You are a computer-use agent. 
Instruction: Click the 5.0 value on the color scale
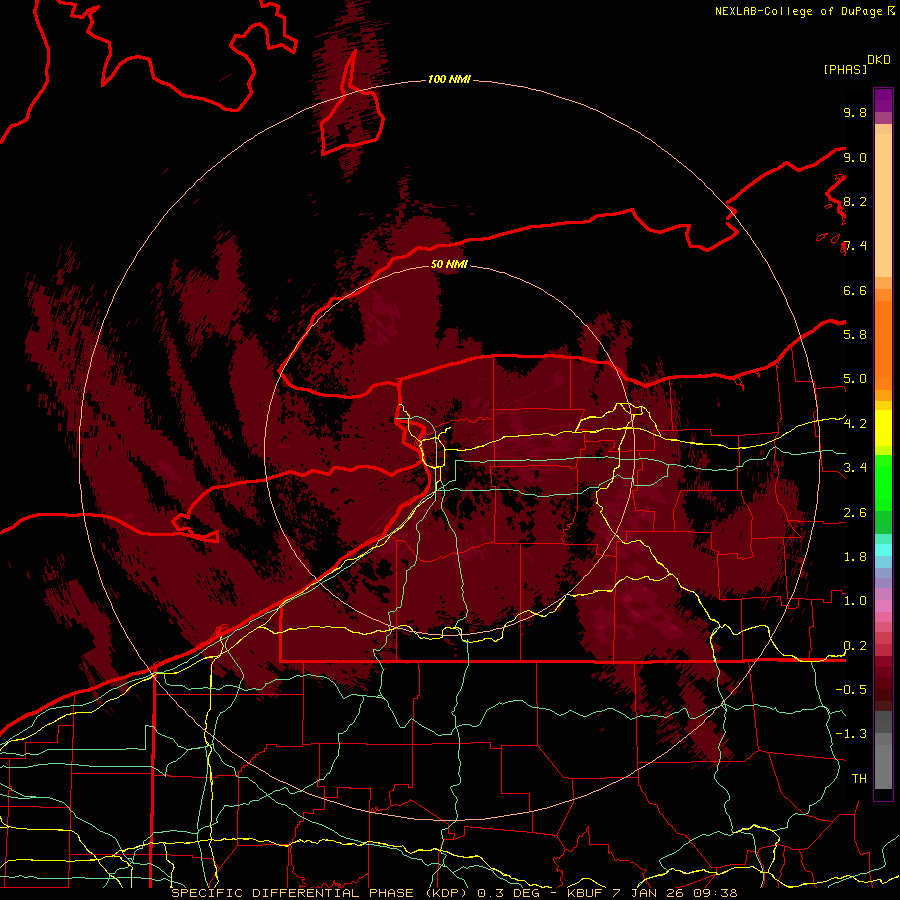pyautogui.click(x=855, y=379)
